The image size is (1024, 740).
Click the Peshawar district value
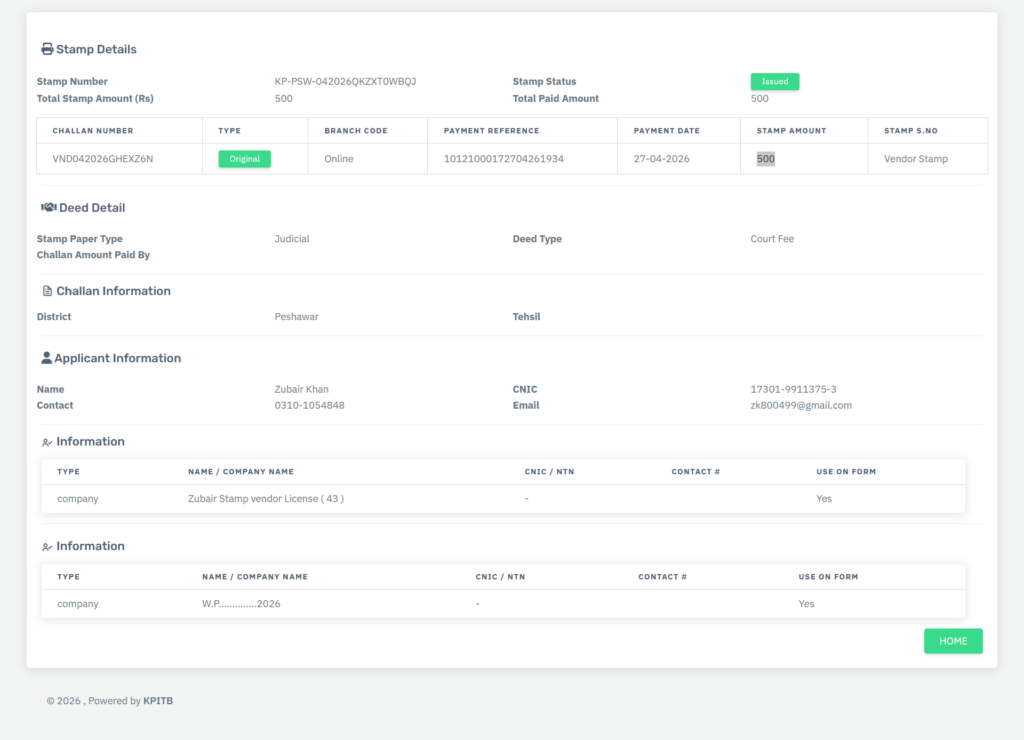(x=296, y=316)
